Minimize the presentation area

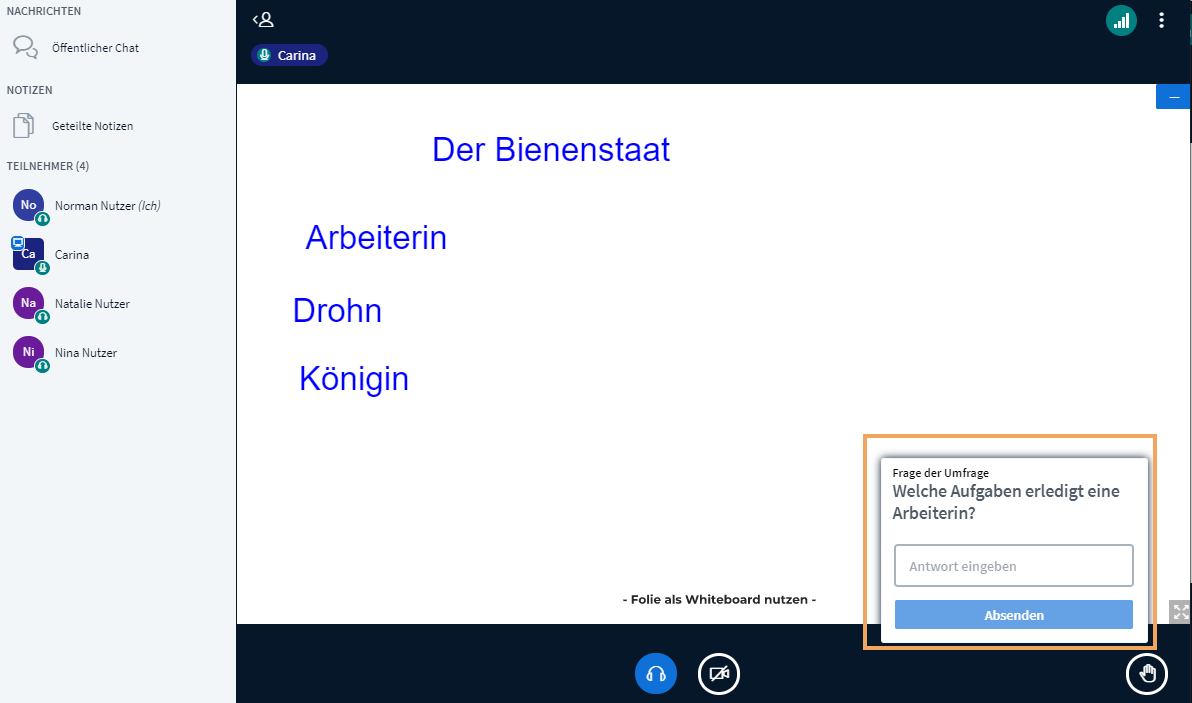click(1172, 95)
